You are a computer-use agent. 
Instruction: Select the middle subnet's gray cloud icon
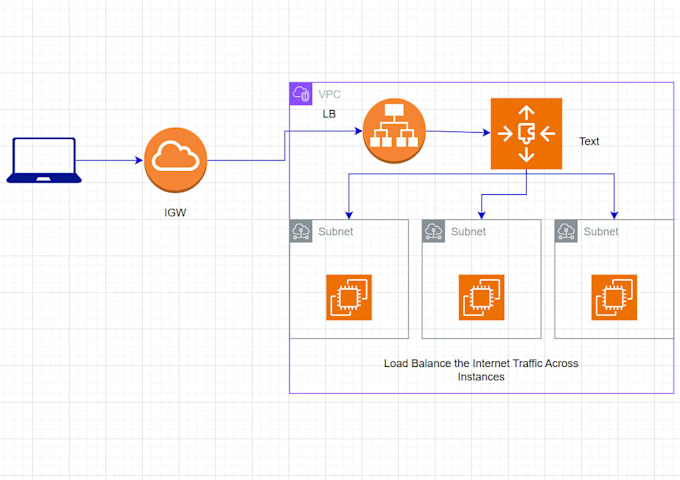tap(434, 231)
